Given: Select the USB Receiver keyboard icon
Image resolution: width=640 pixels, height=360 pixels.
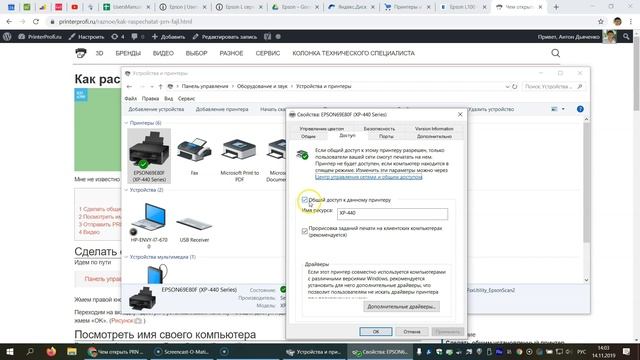Looking at the screenshot, I should point(194,224).
